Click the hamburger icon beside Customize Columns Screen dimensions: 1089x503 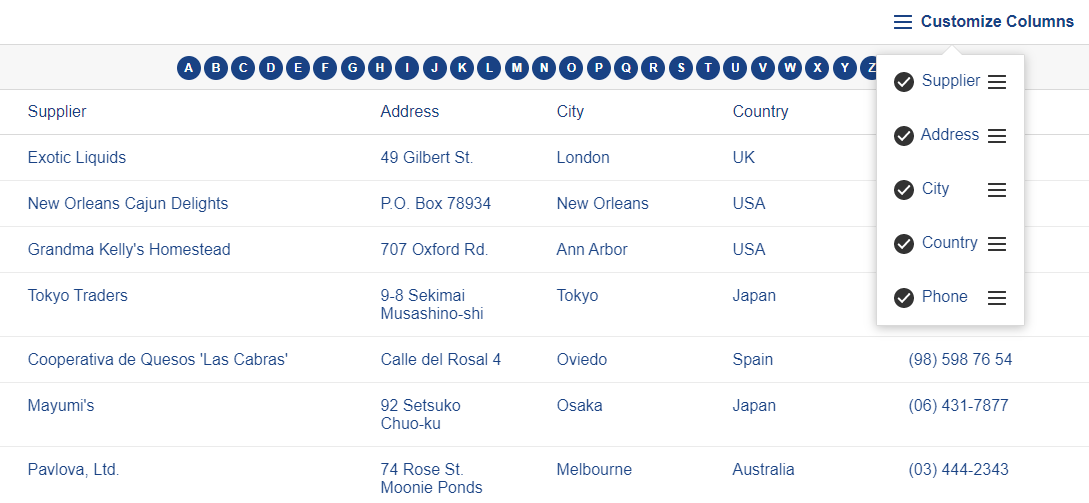(903, 22)
